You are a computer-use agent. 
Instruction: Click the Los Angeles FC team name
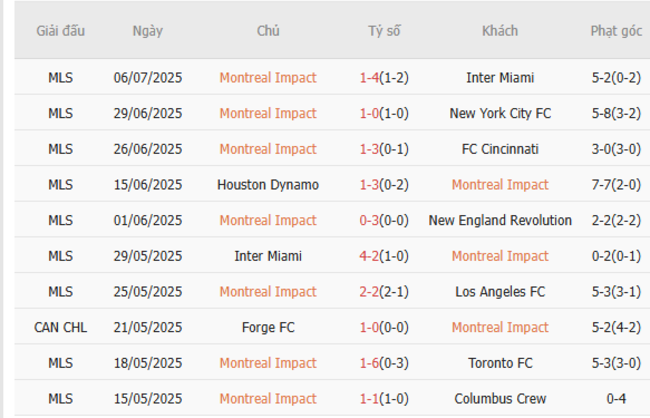coord(500,292)
